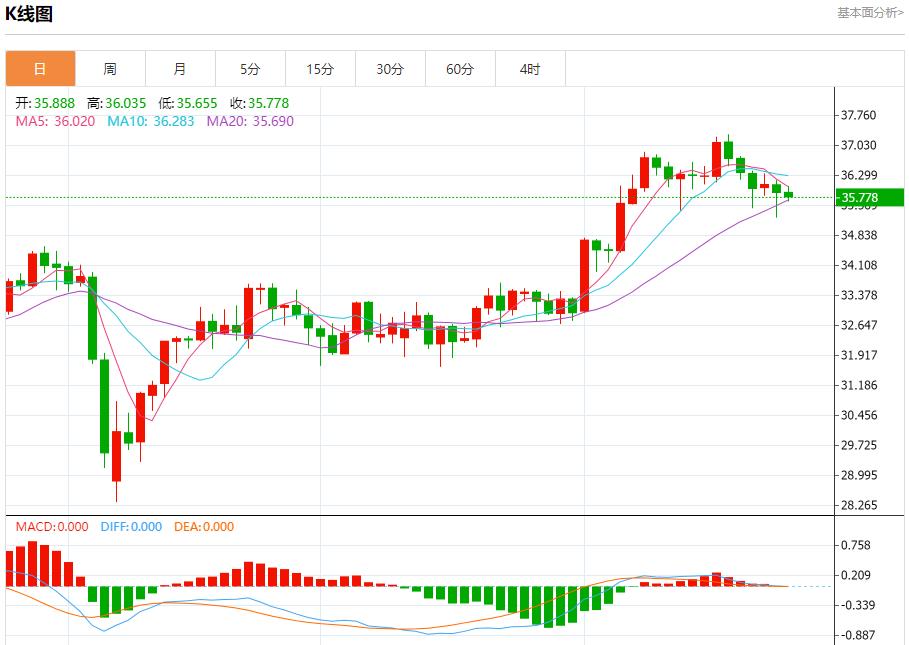Click the 37.760 price axis label
Screen dimensions: 909x645
point(858,116)
